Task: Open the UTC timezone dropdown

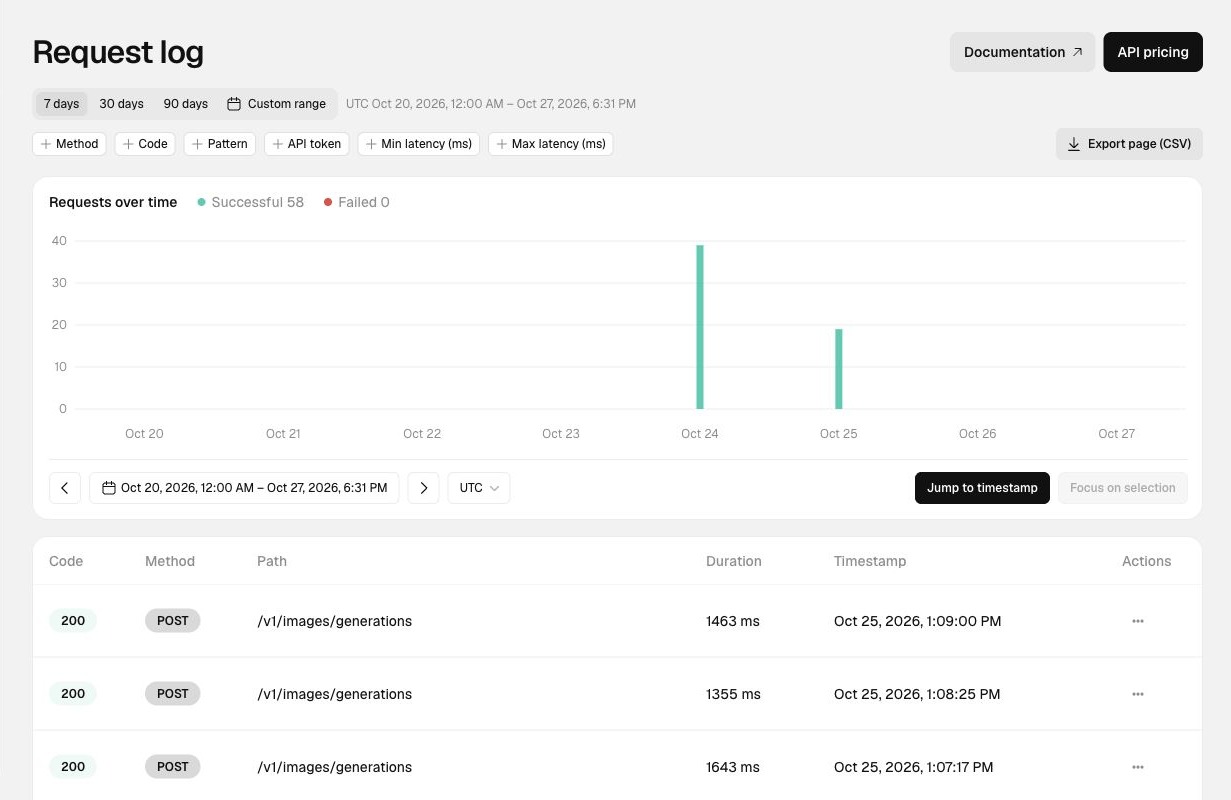Action: click(479, 488)
